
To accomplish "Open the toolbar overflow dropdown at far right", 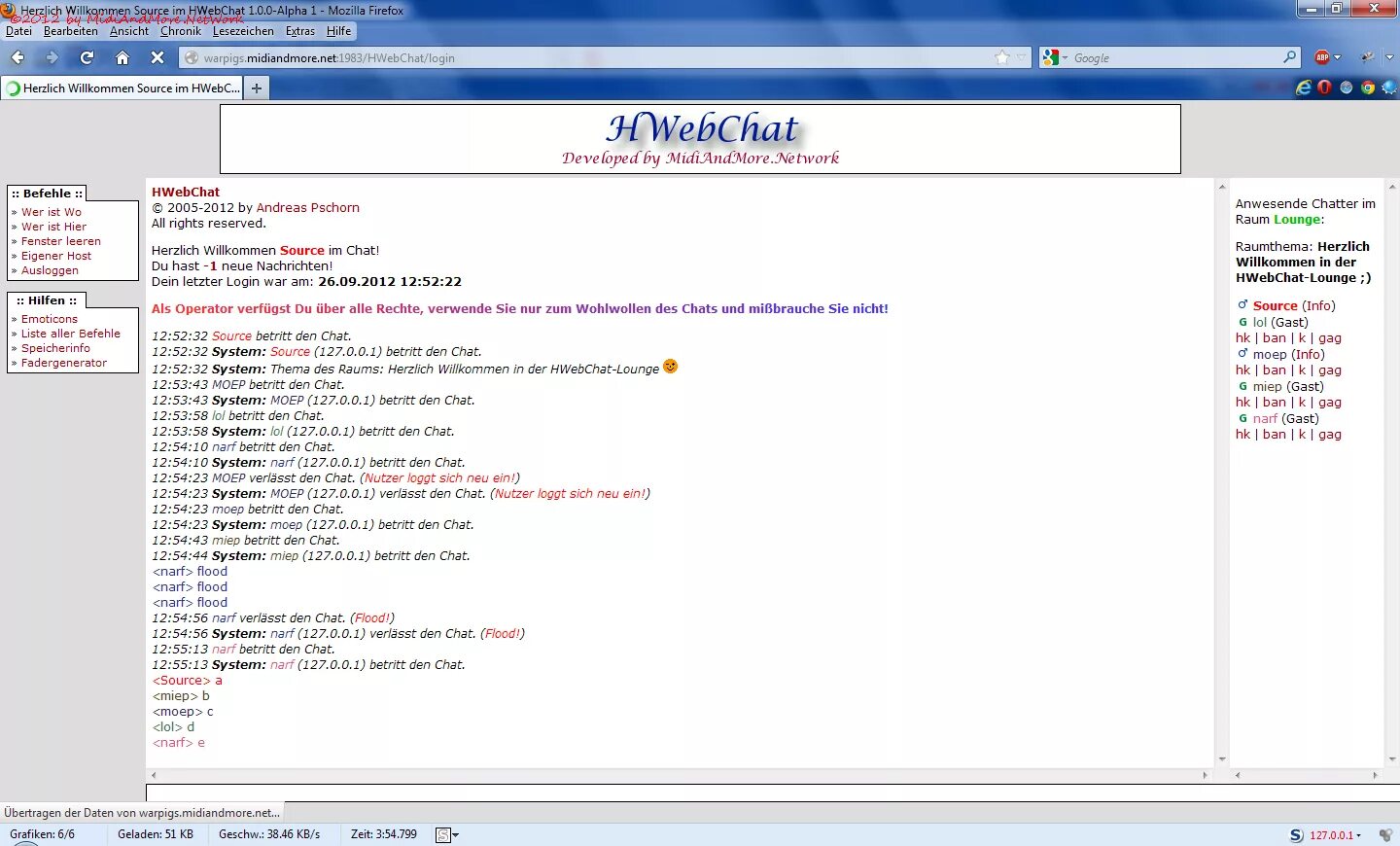I will (x=1389, y=57).
